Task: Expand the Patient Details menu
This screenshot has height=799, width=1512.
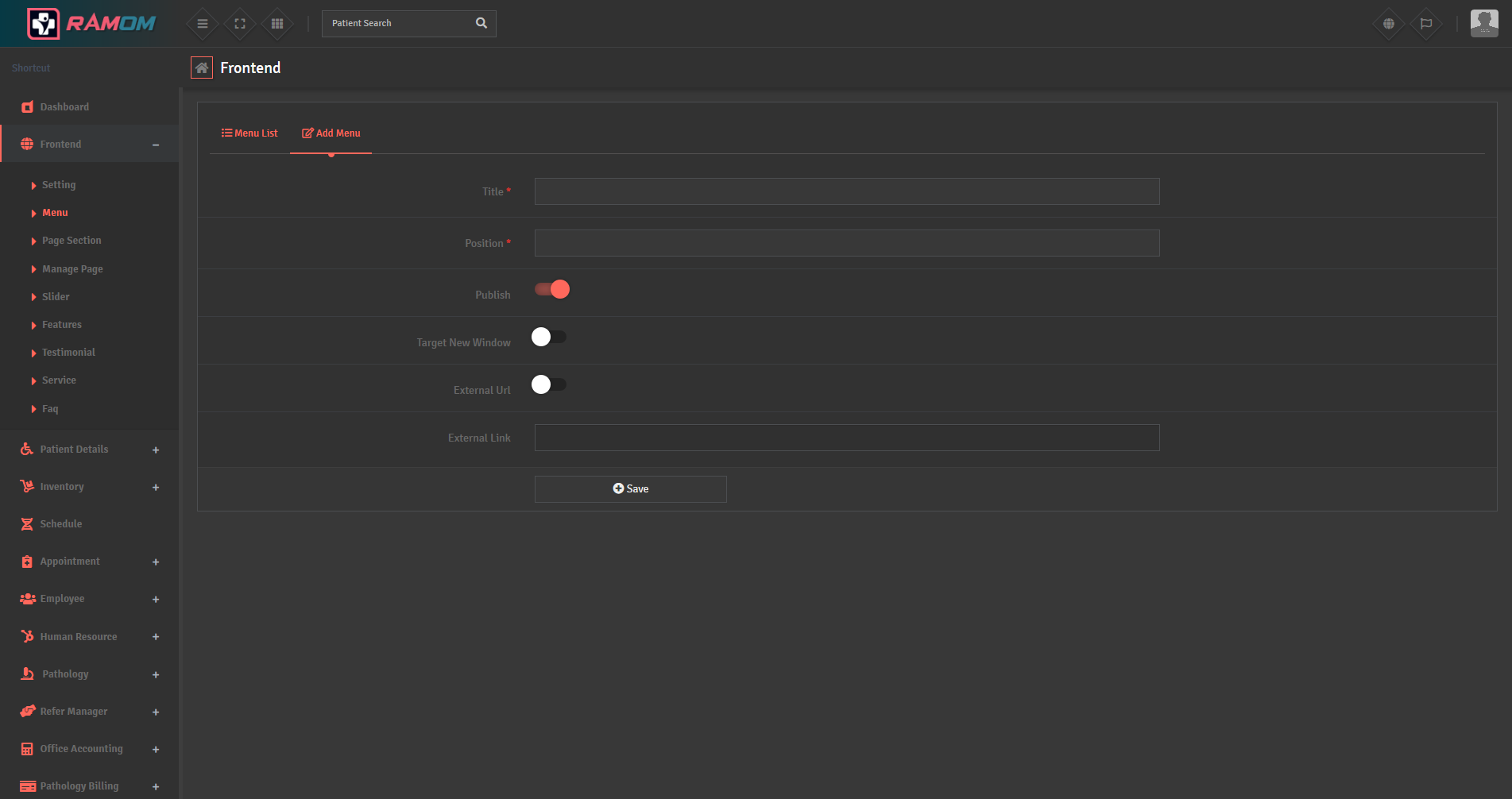Action: point(155,450)
